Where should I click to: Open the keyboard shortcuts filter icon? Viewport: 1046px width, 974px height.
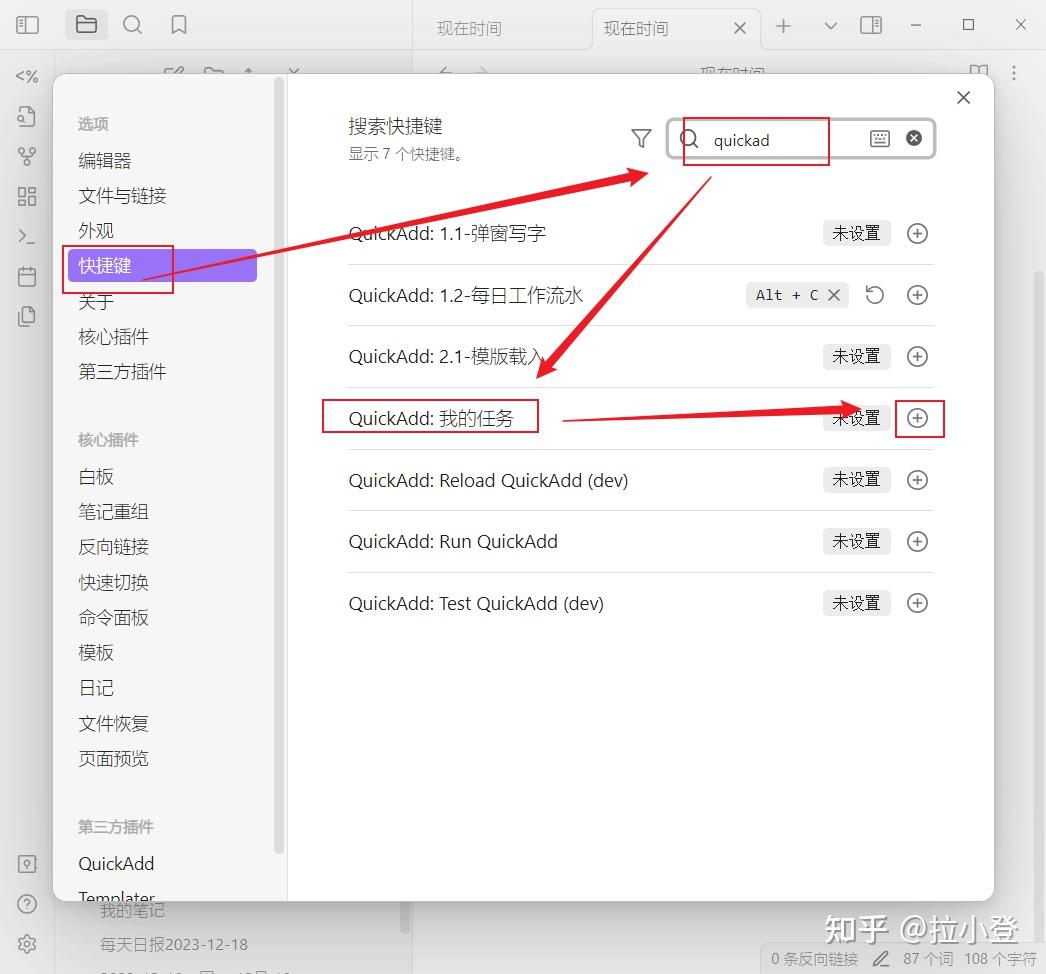(x=641, y=139)
